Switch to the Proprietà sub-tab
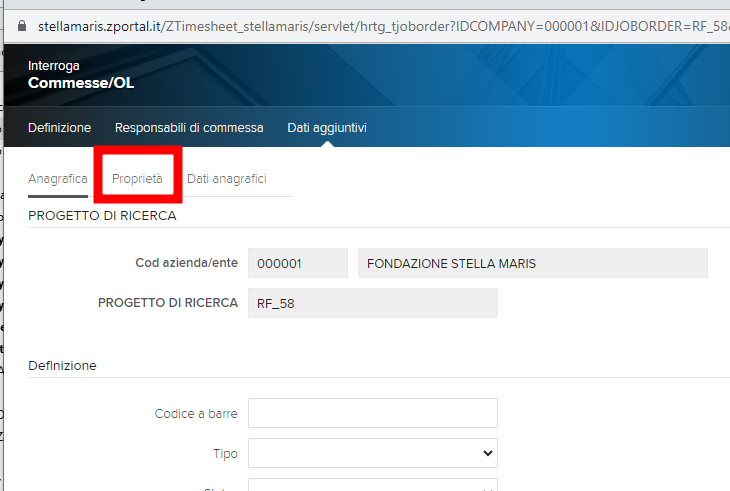Viewport: 730px width, 491px height. pos(137,178)
